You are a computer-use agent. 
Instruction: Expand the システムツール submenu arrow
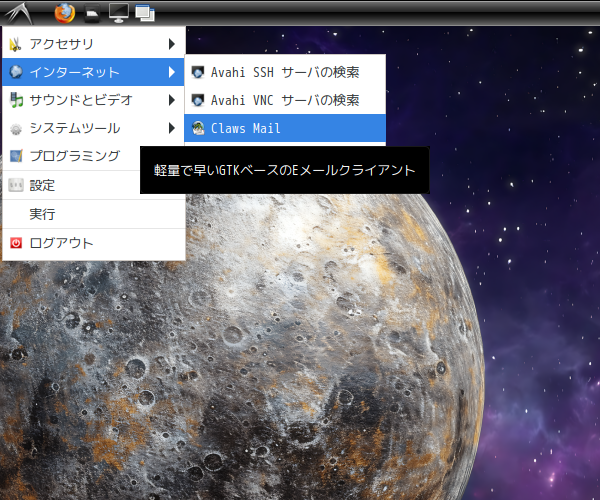(x=172, y=128)
